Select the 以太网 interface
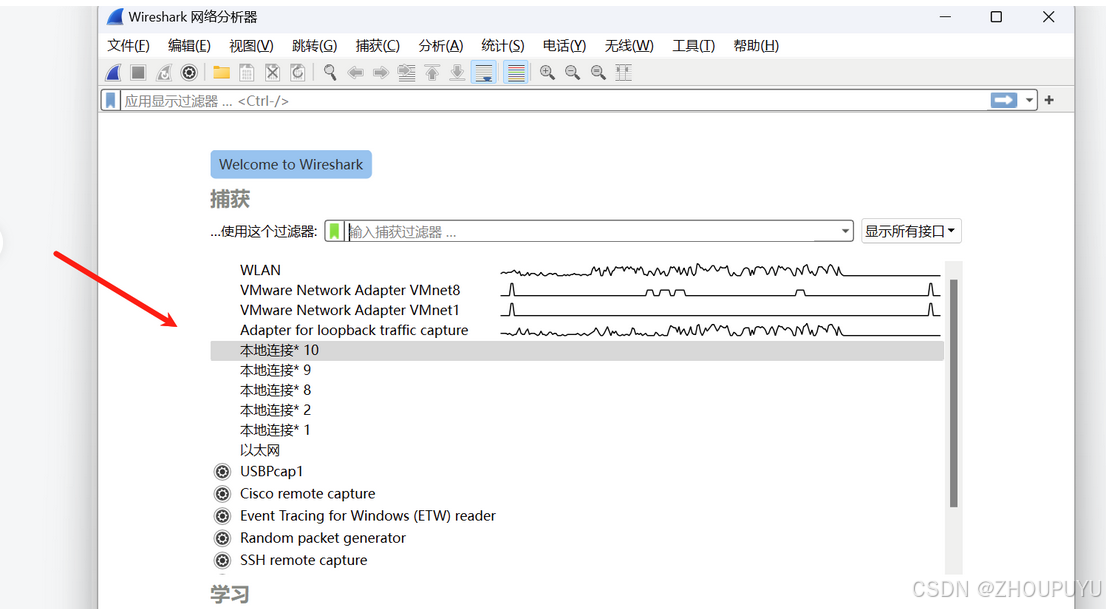The image size is (1106, 609). [x=577, y=450]
